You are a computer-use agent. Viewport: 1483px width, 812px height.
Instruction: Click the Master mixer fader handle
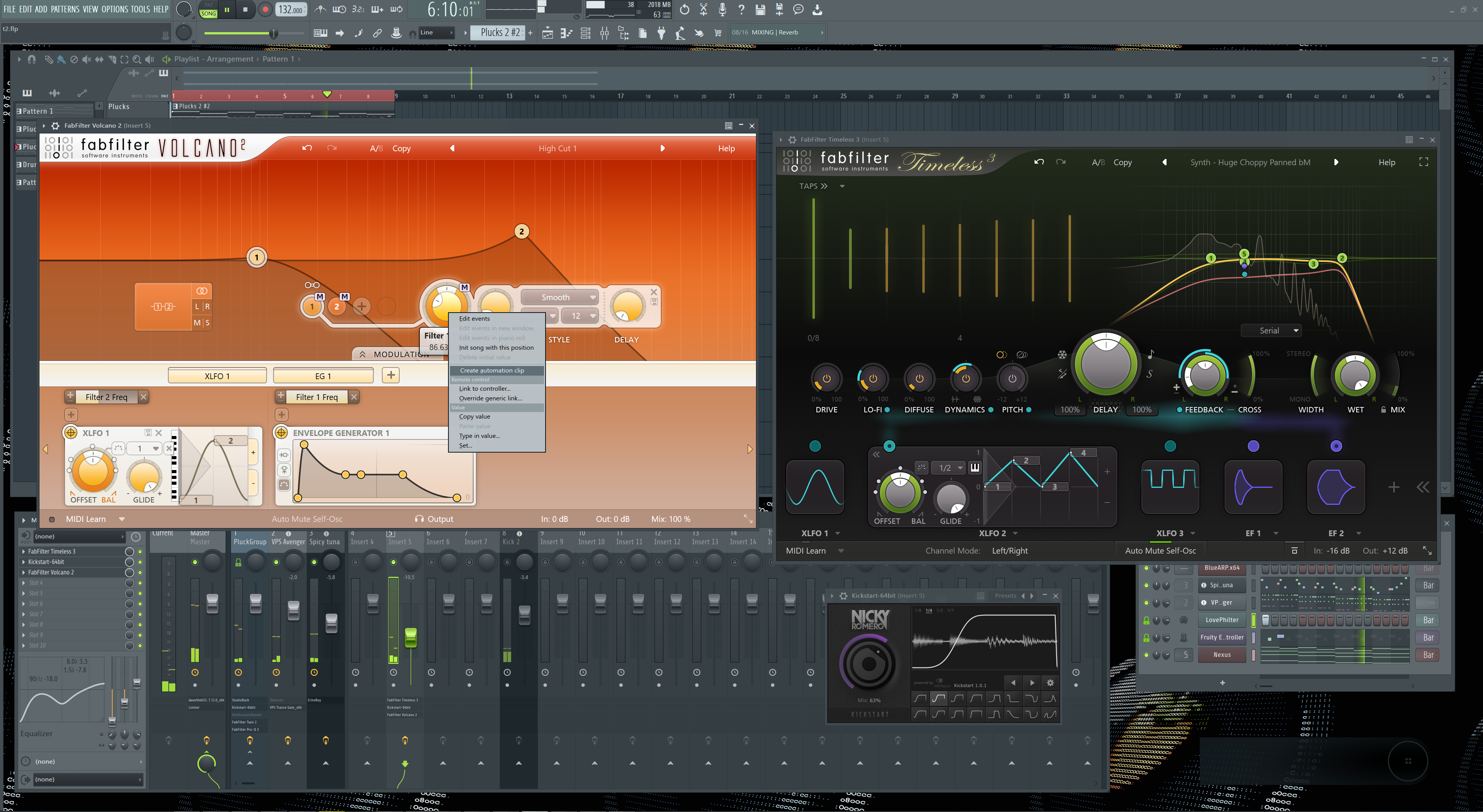pos(212,603)
